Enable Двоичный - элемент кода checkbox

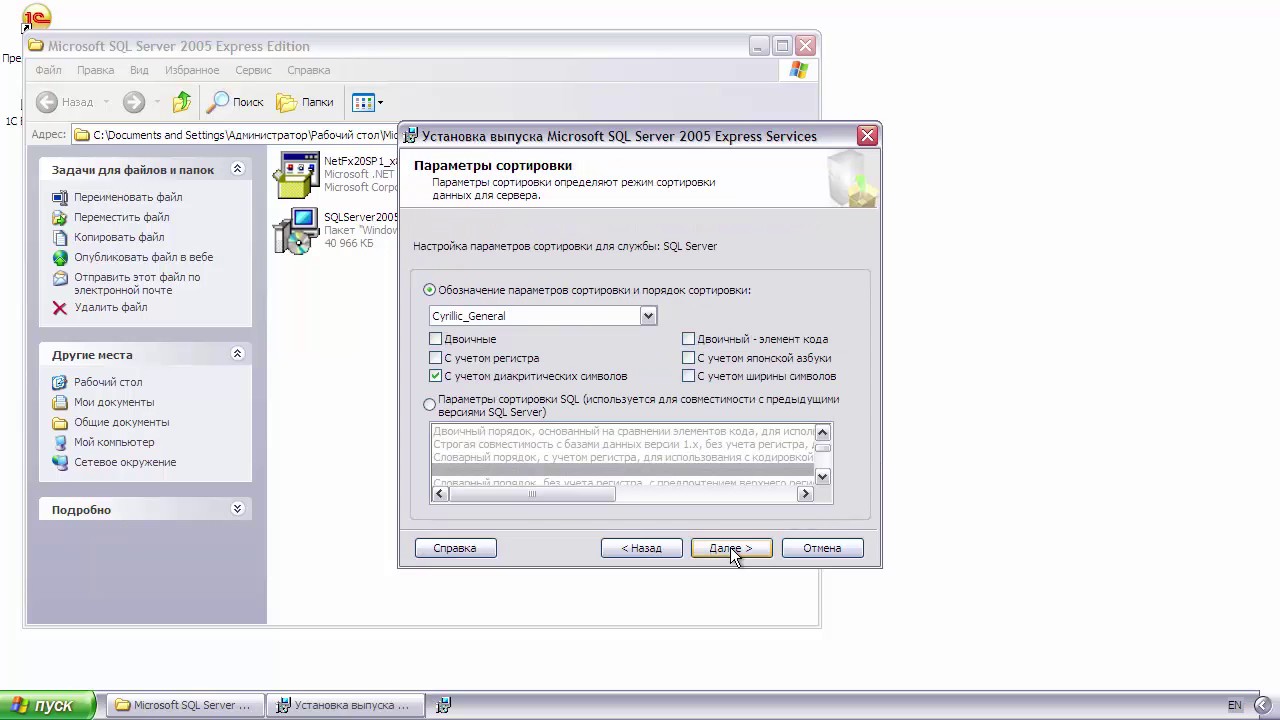tap(688, 339)
